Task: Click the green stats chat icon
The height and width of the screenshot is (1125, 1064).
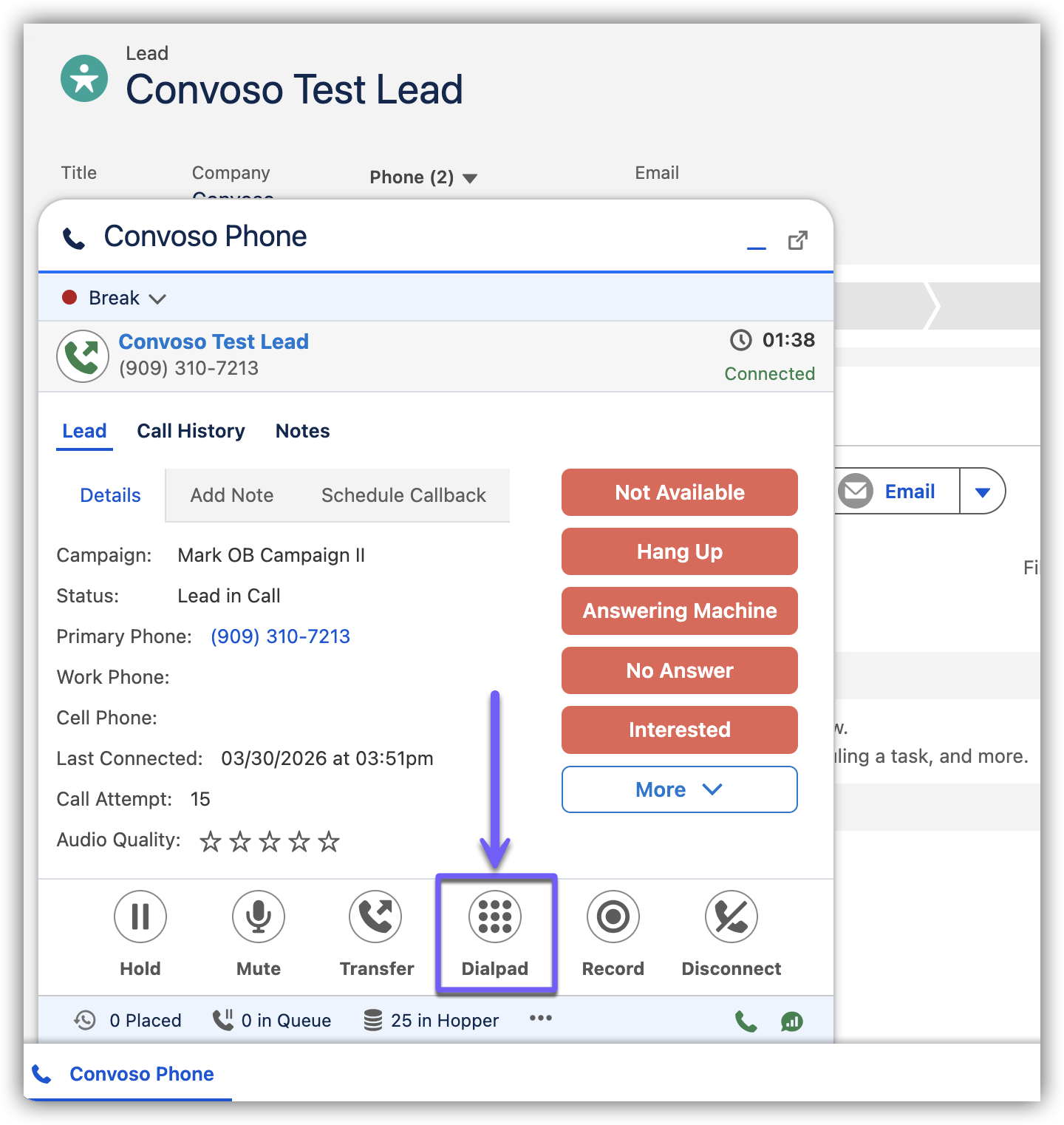Action: pos(791,1022)
